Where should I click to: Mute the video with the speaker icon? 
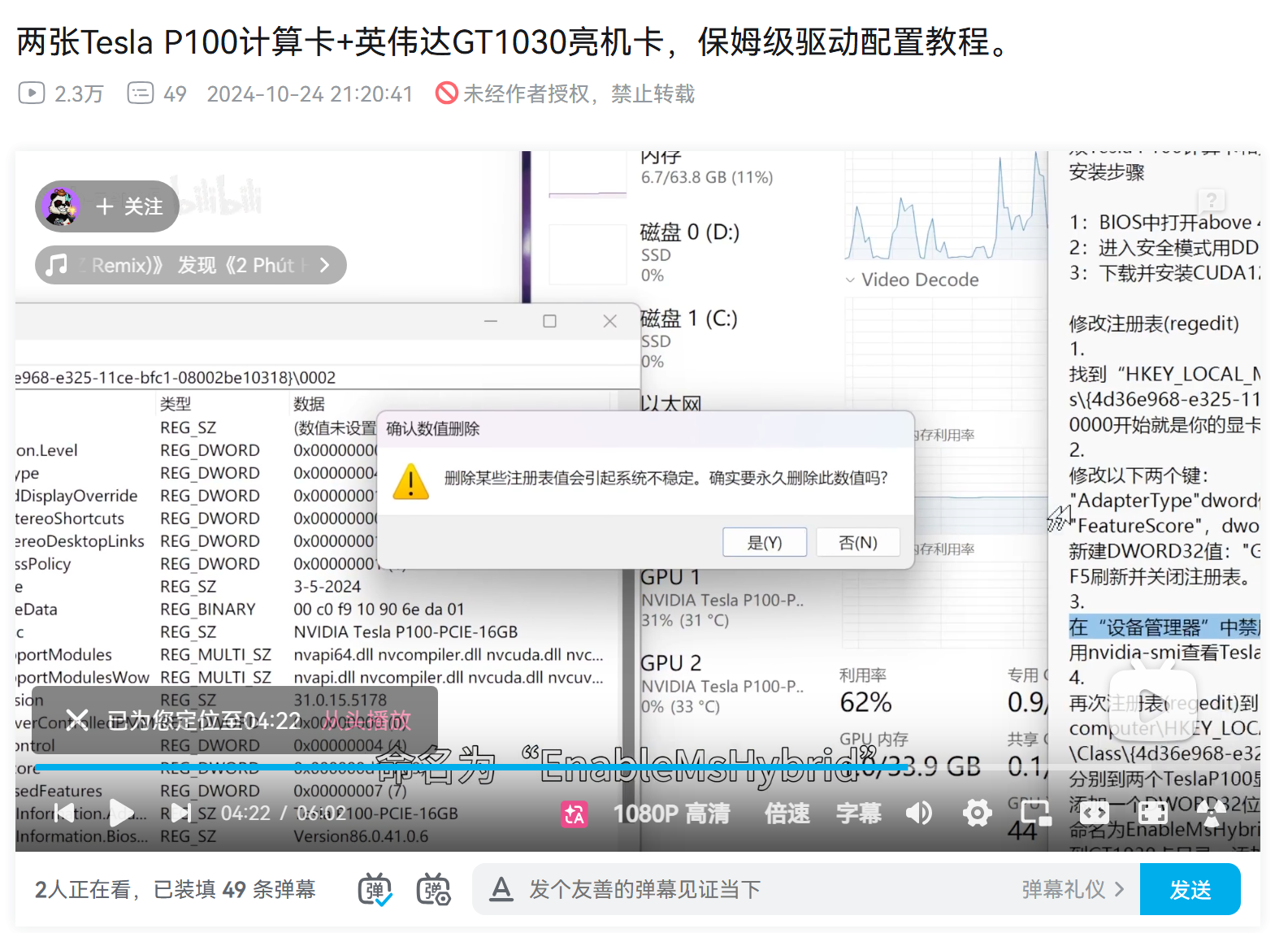click(x=919, y=813)
